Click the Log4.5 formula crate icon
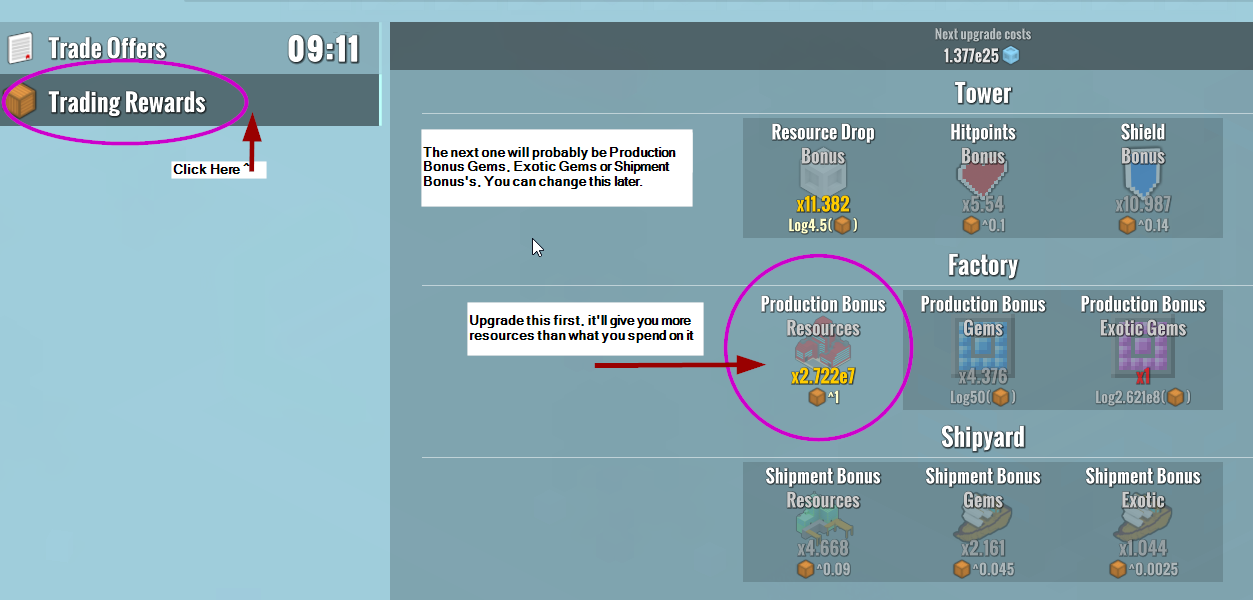The width and height of the screenshot is (1253, 600). pos(842,225)
